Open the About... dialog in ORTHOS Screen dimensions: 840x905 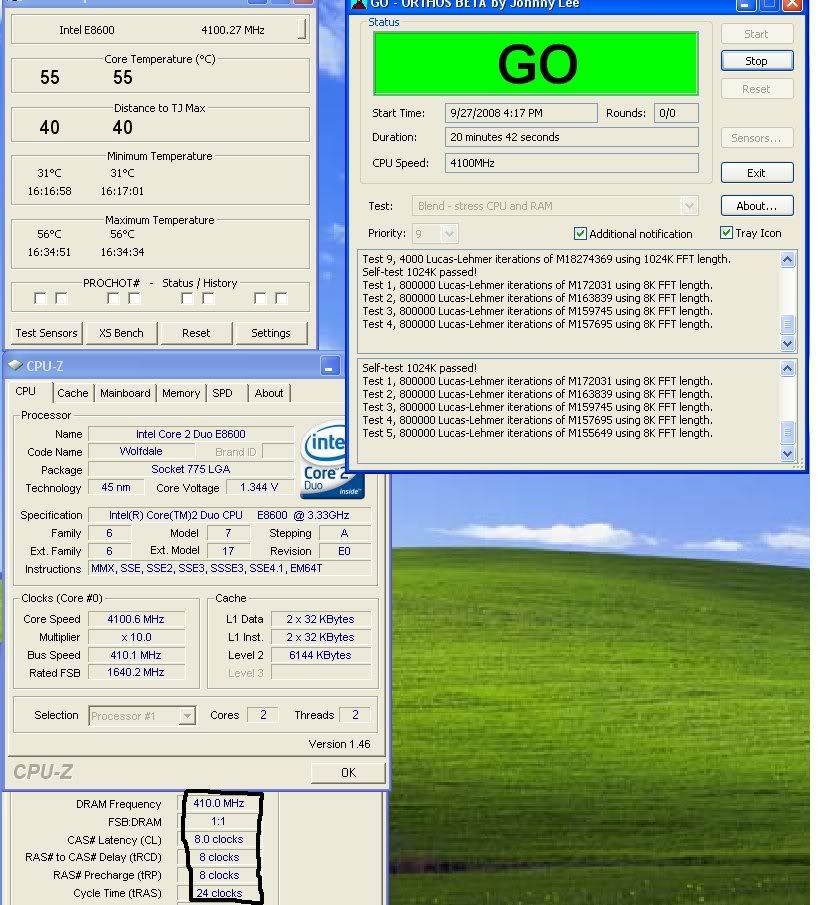[757, 205]
